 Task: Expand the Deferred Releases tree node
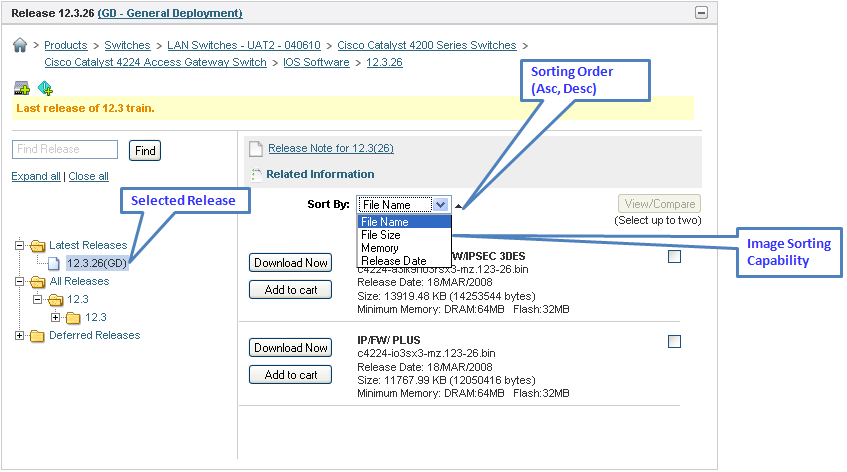(x=19, y=335)
